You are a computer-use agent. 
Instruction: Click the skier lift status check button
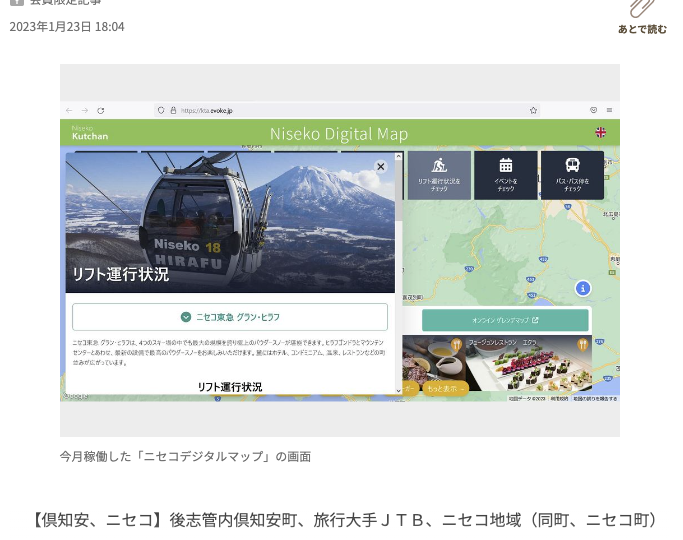point(439,176)
